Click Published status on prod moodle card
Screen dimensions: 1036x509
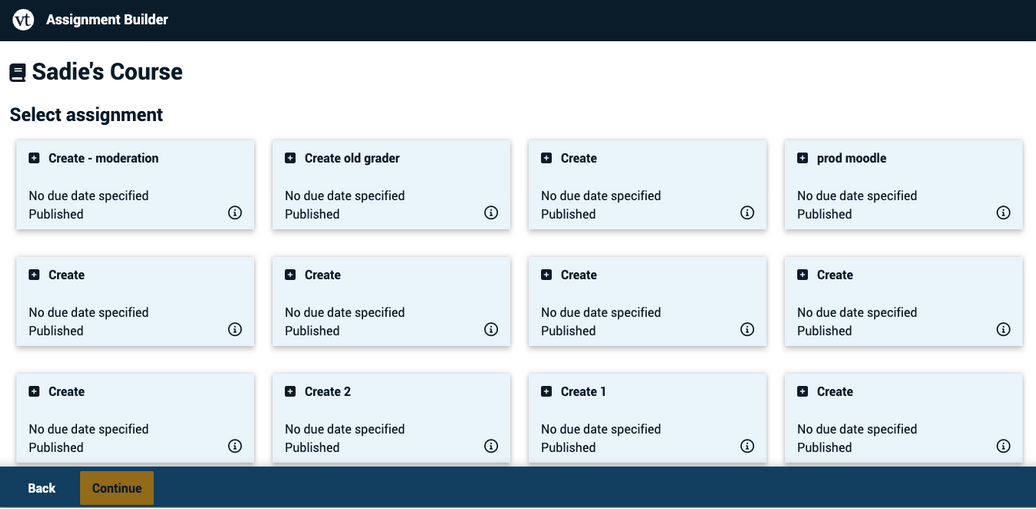pyautogui.click(x=825, y=214)
